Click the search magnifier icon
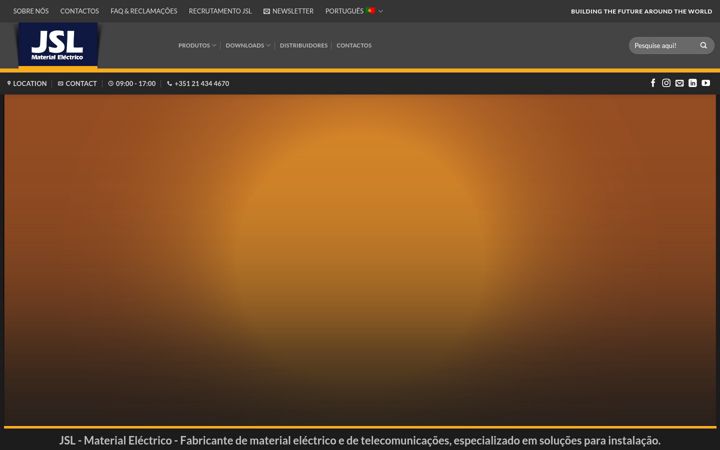720x450 pixels. [703, 45]
